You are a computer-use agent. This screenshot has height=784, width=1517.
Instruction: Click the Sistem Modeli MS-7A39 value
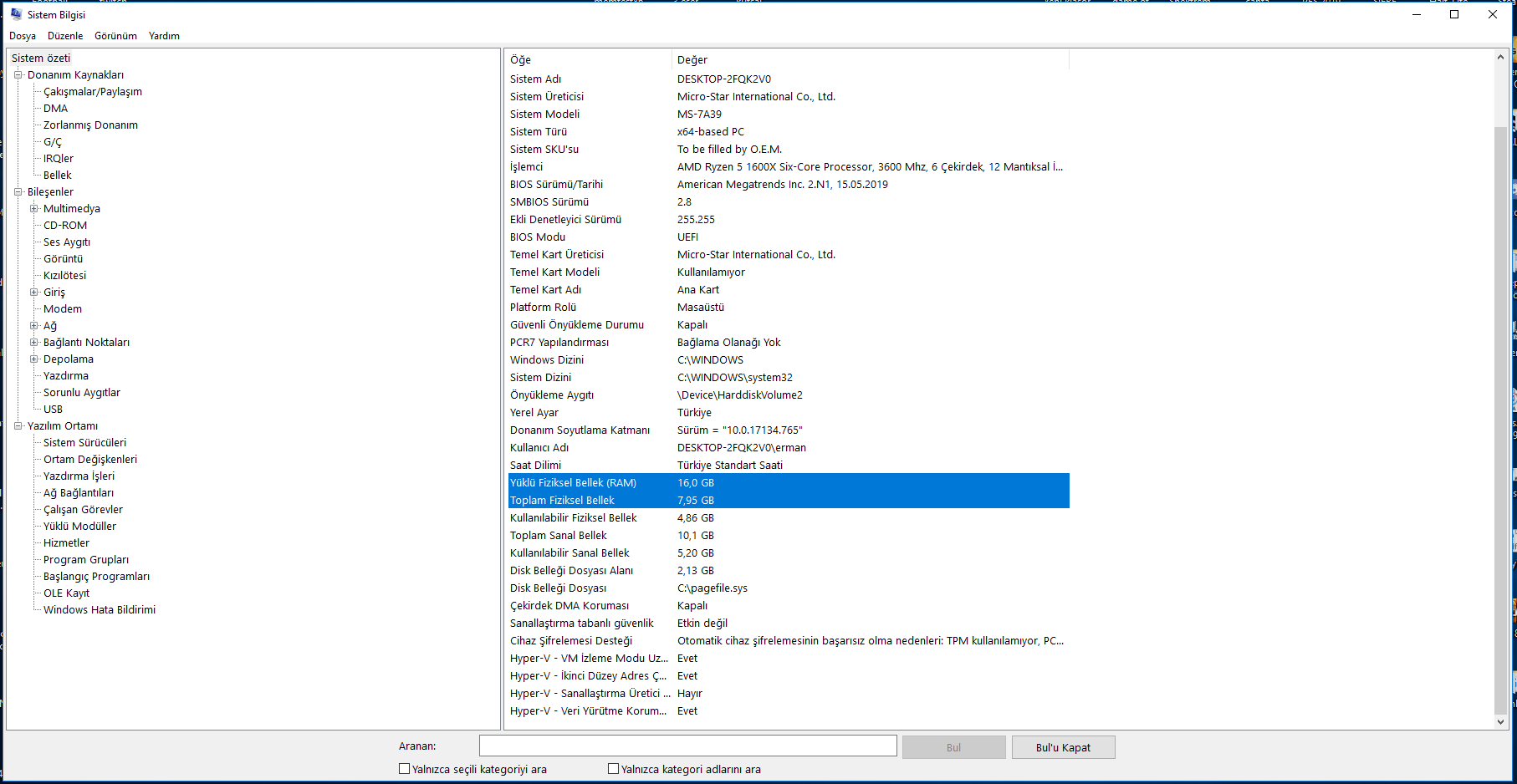699,115
